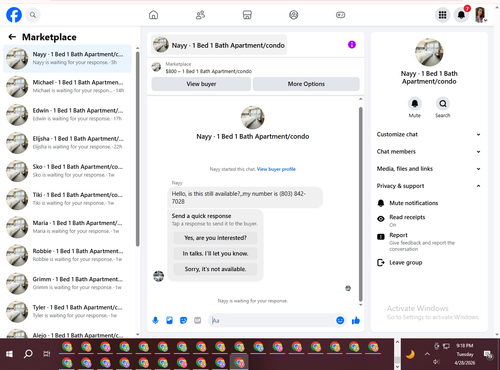Expand Media, files and links section

point(429,169)
